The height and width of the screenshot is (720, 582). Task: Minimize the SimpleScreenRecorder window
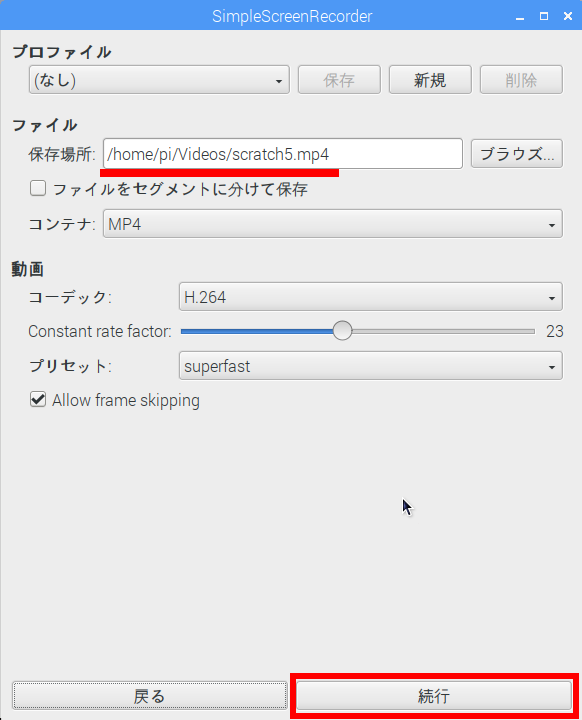pos(520,17)
